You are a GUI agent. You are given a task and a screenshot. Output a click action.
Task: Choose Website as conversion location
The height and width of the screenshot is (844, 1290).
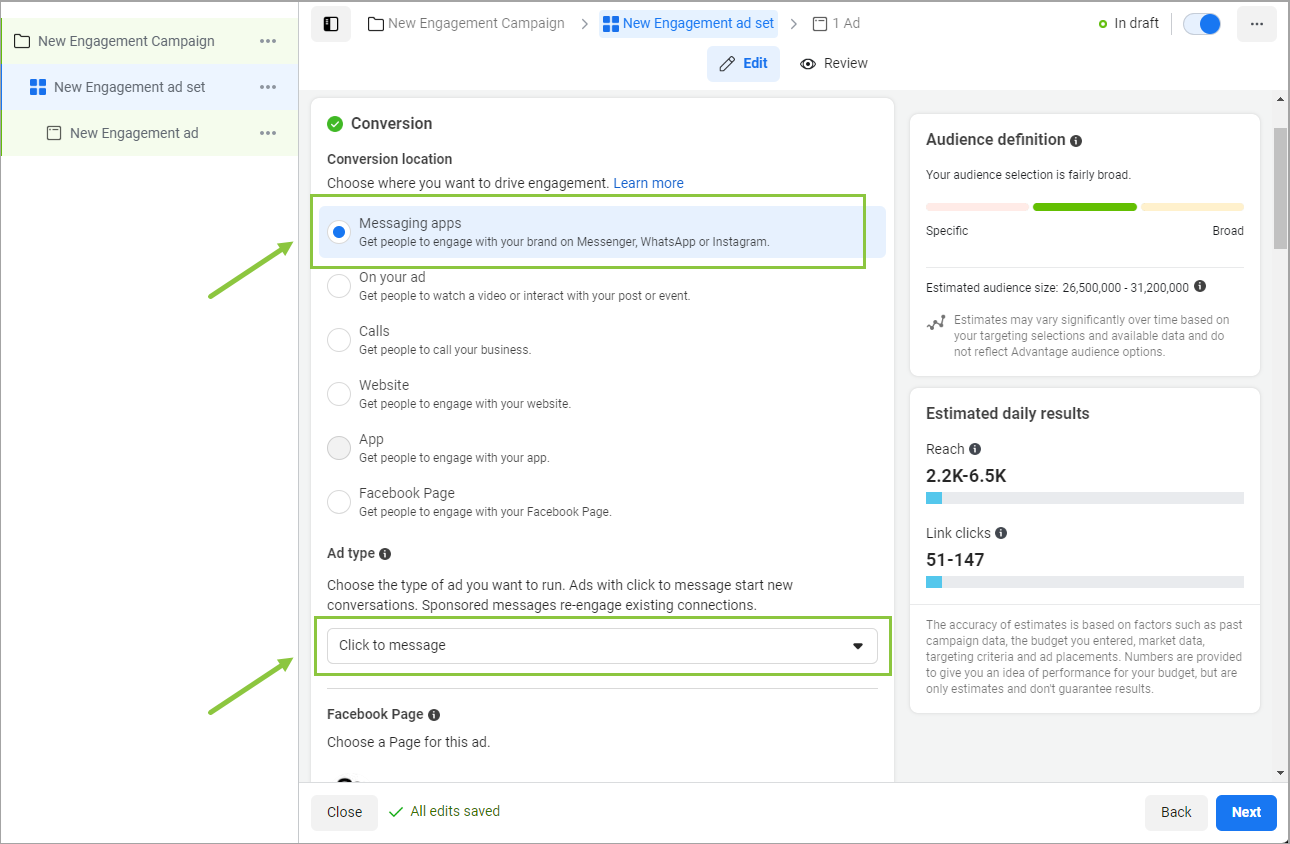339,394
